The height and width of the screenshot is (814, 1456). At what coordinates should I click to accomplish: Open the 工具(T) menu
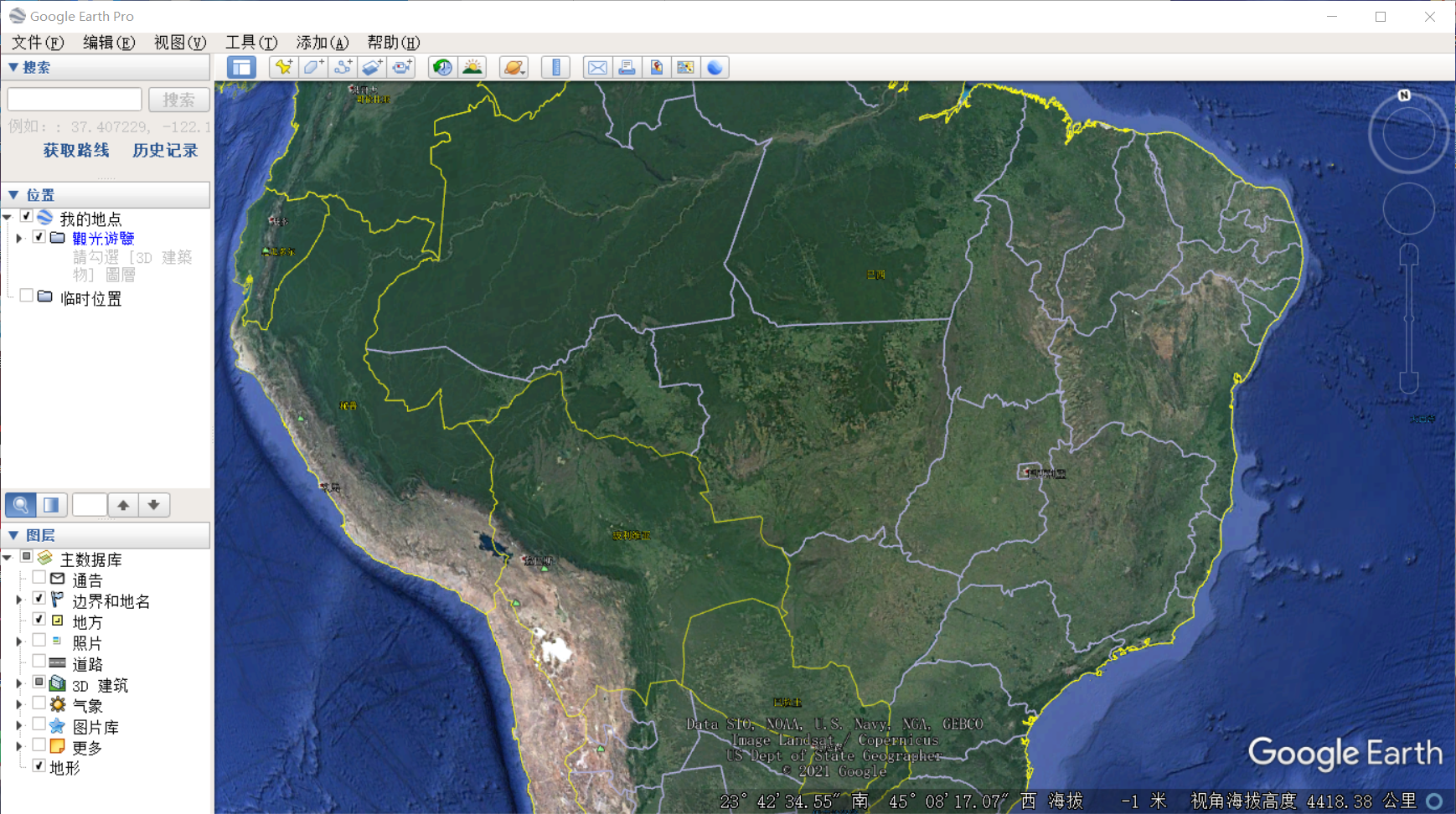click(250, 43)
